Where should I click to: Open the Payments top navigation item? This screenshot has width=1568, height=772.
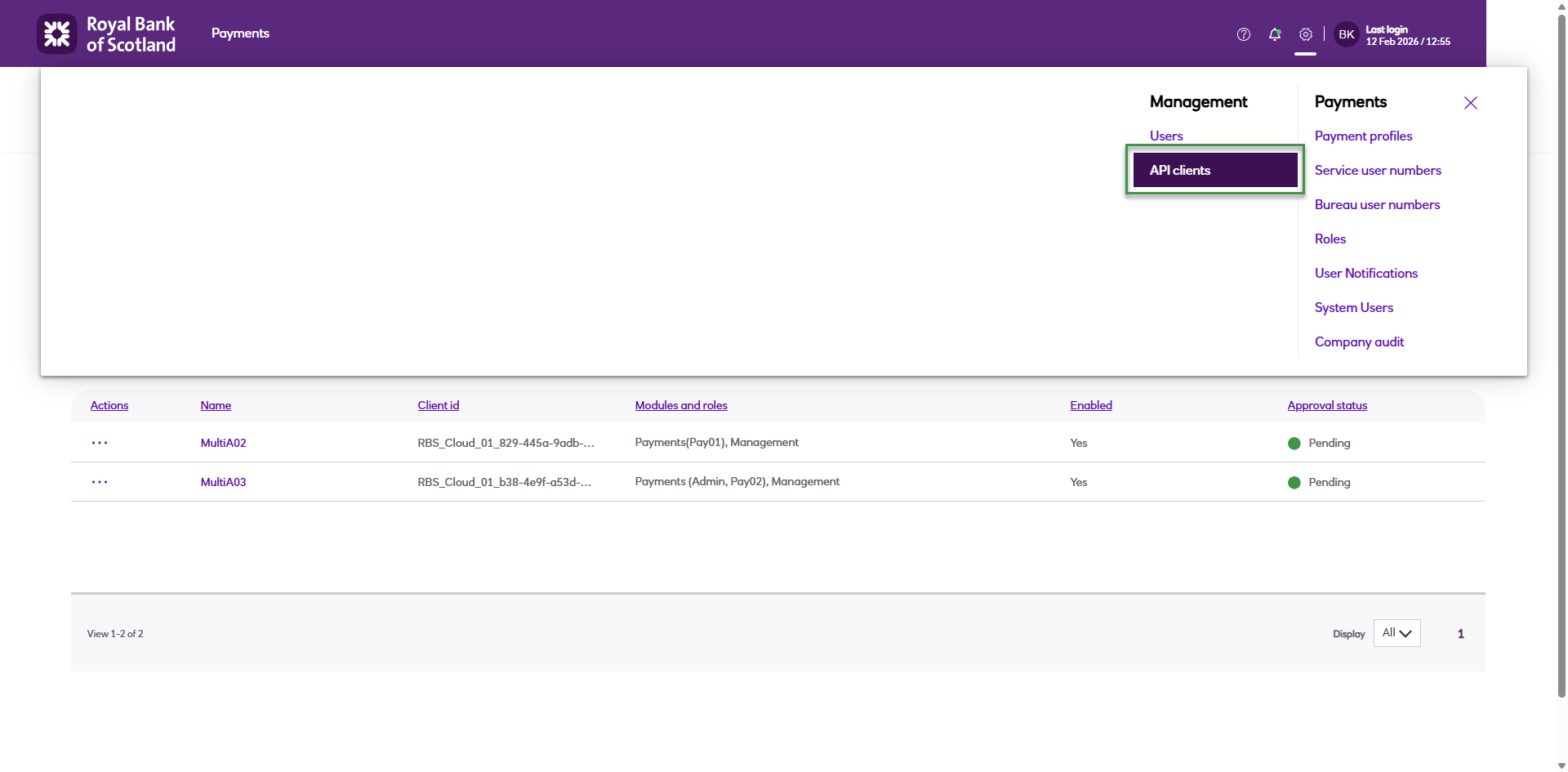click(x=240, y=33)
